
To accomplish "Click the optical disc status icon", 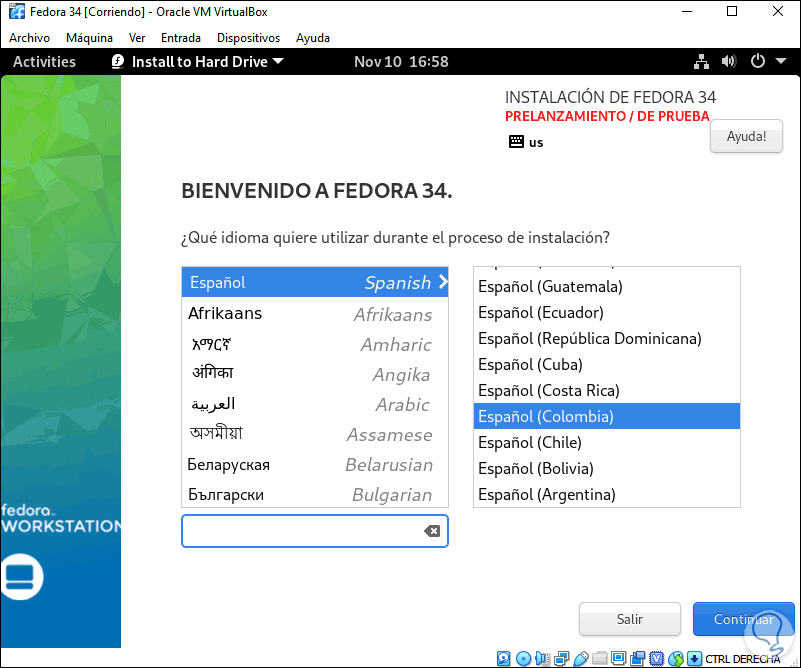I will pyautogui.click(x=524, y=658).
